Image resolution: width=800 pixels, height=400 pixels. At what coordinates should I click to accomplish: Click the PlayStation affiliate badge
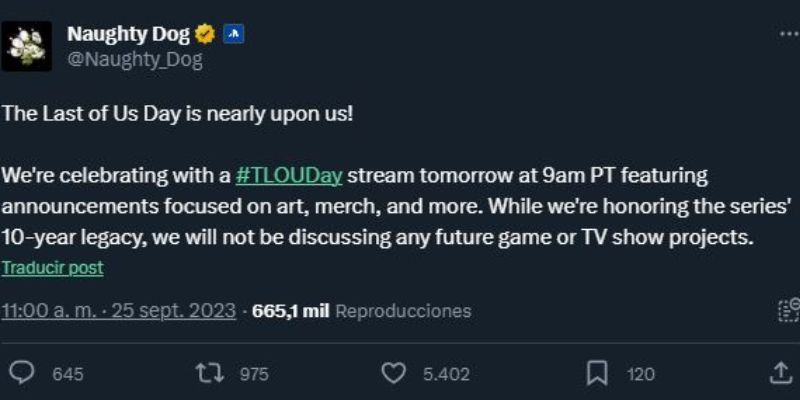tap(232, 34)
